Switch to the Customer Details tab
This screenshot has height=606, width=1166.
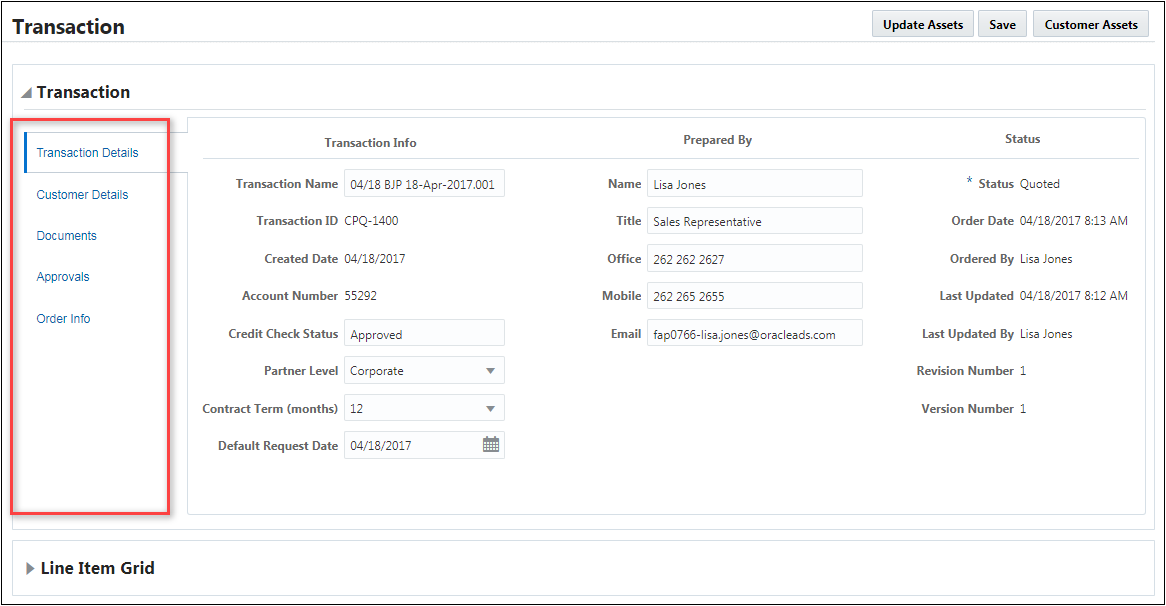pos(82,195)
